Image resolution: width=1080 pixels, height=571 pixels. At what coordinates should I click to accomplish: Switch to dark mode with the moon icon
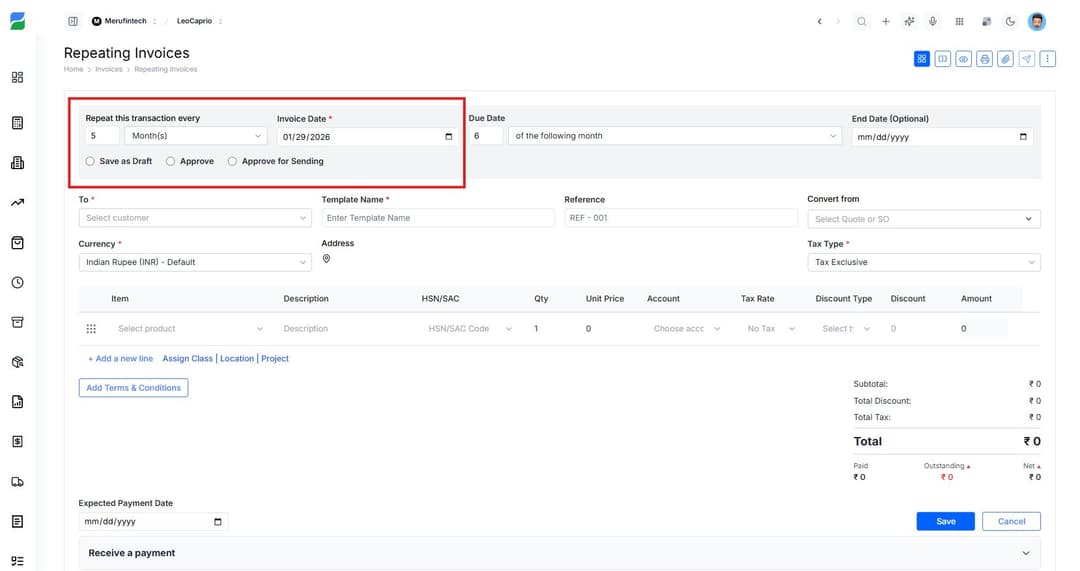(1010, 21)
